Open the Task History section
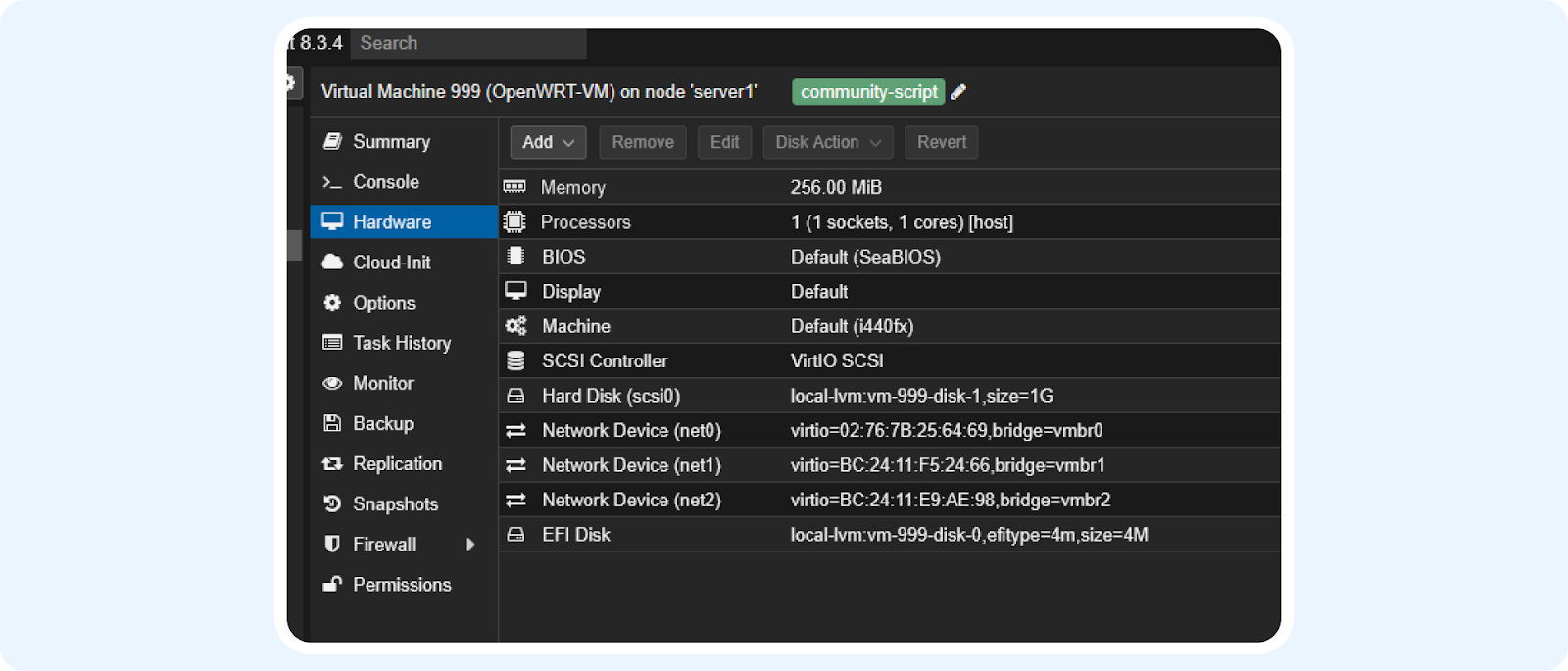Viewport: 1568px width, 671px height. coord(402,343)
